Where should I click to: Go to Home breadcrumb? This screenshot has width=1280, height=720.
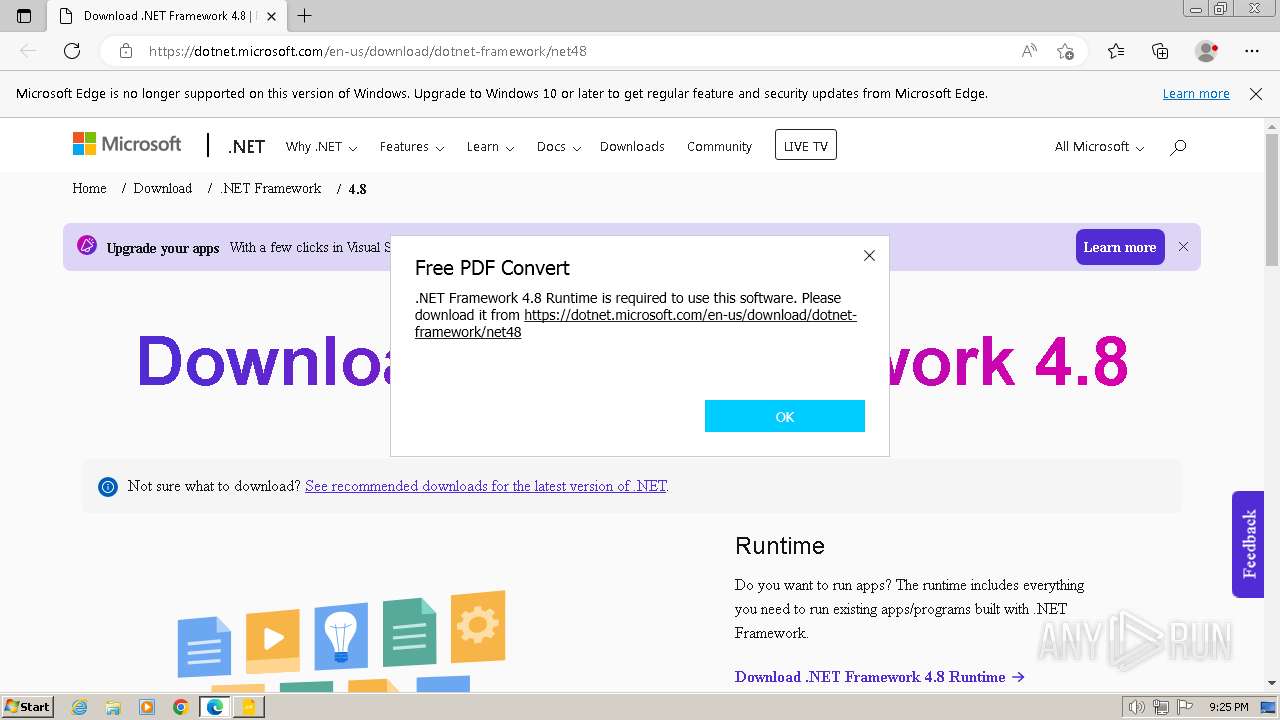click(x=89, y=188)
